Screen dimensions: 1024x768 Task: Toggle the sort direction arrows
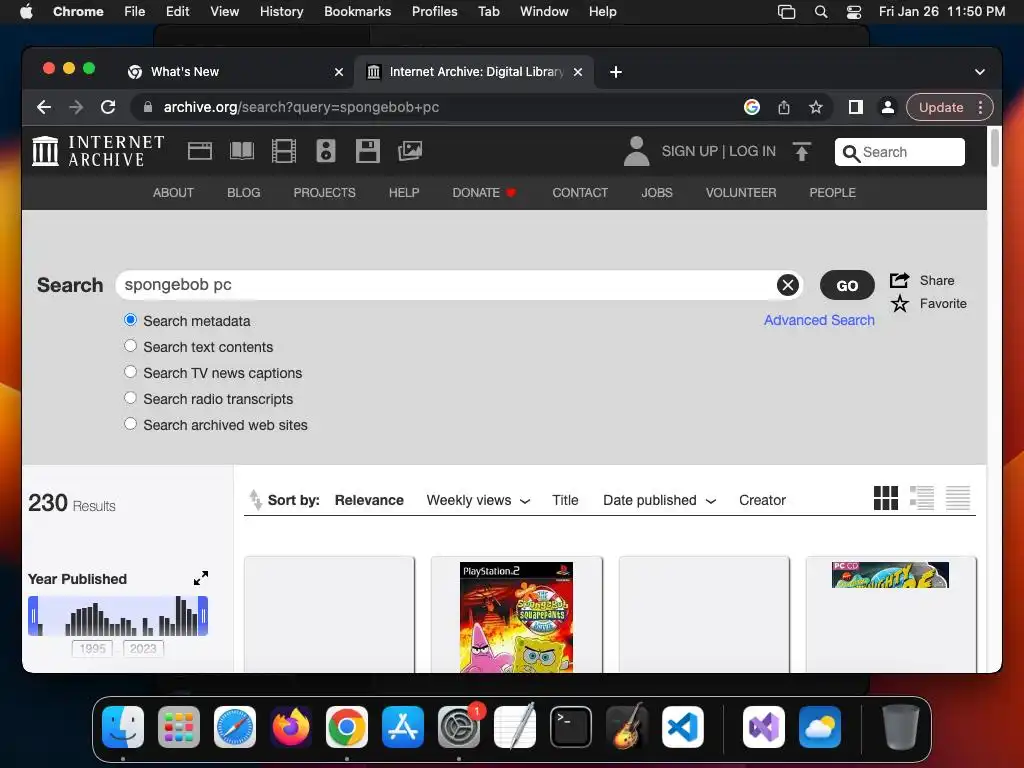[x=255, y=500]
